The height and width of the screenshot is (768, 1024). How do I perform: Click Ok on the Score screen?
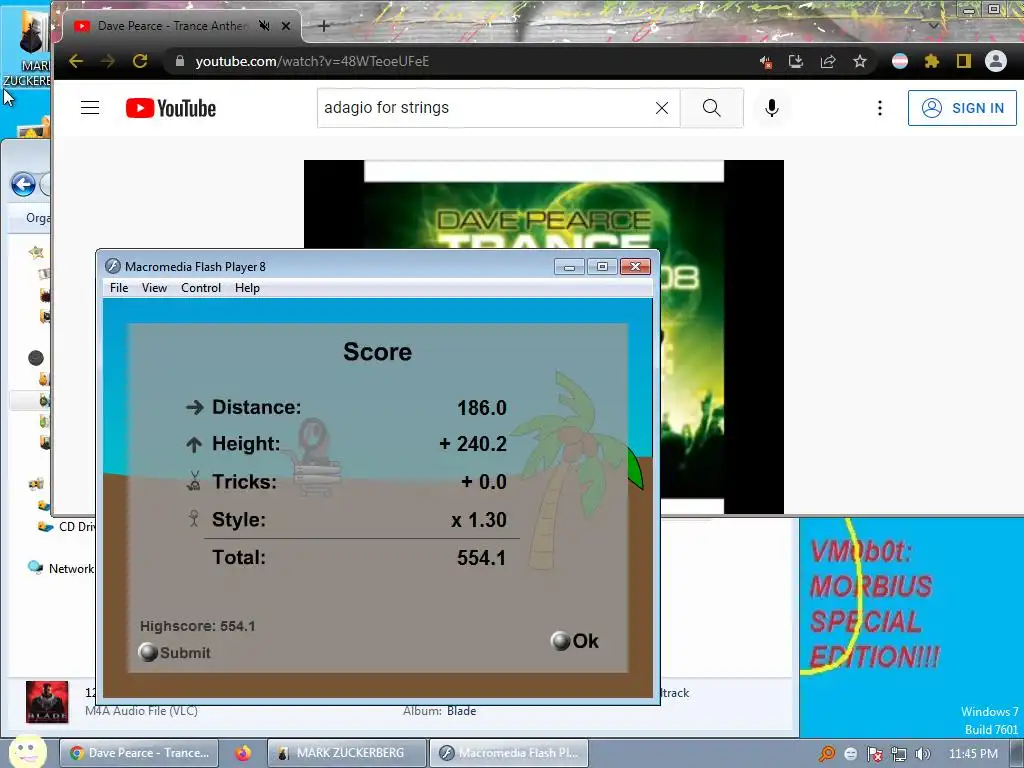pos(575,641)
